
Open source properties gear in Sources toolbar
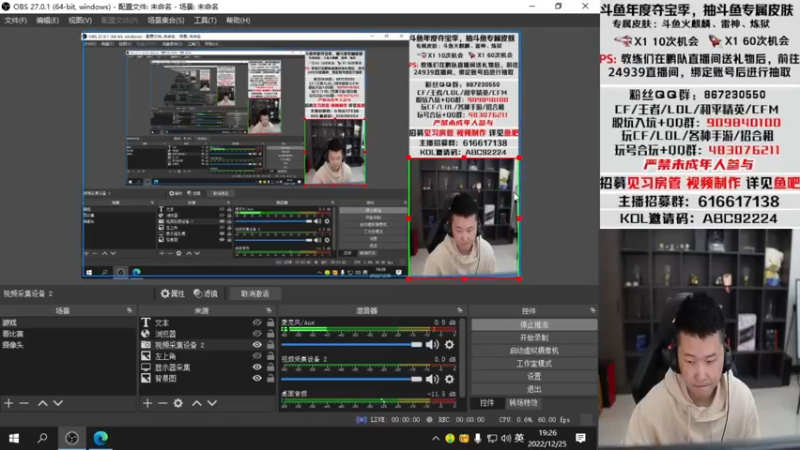click(x=178, y=403)
